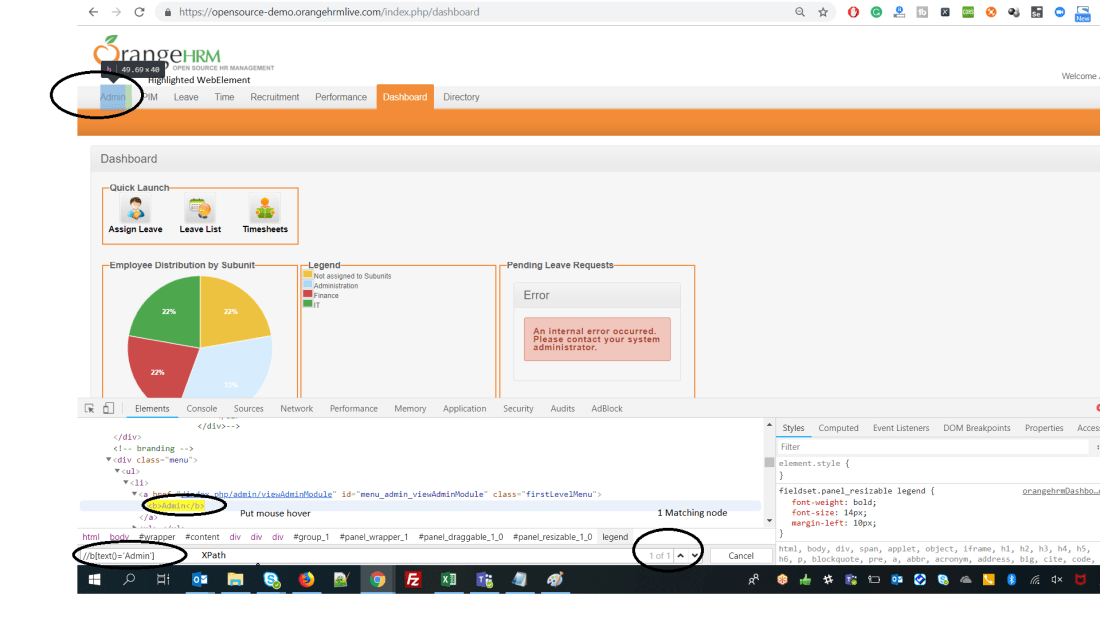Switch to the Directory tab in OrangeHRM
The image size is (1100, 619).
[x=460, y=96]
